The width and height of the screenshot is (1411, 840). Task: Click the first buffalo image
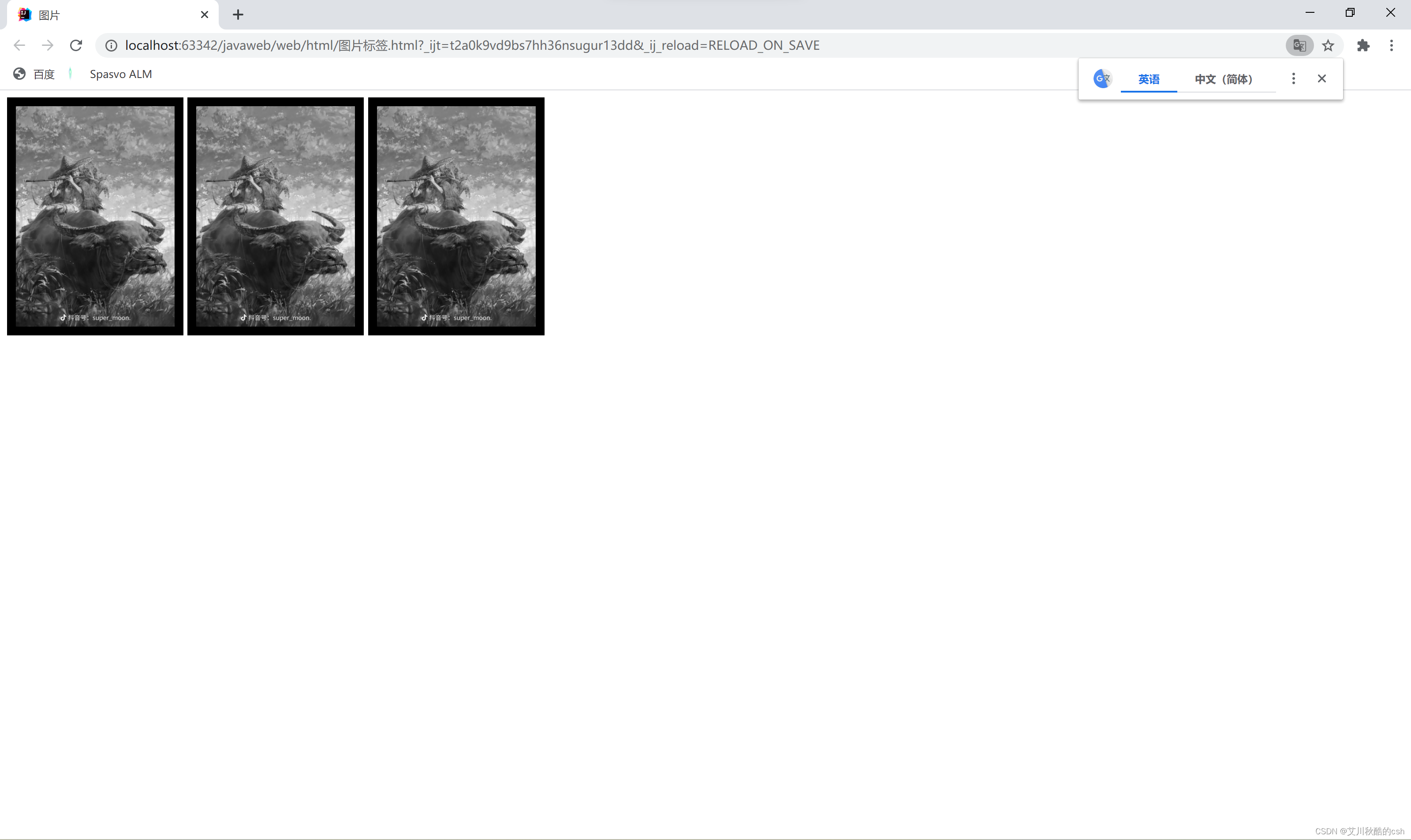(x=95, y=216)
